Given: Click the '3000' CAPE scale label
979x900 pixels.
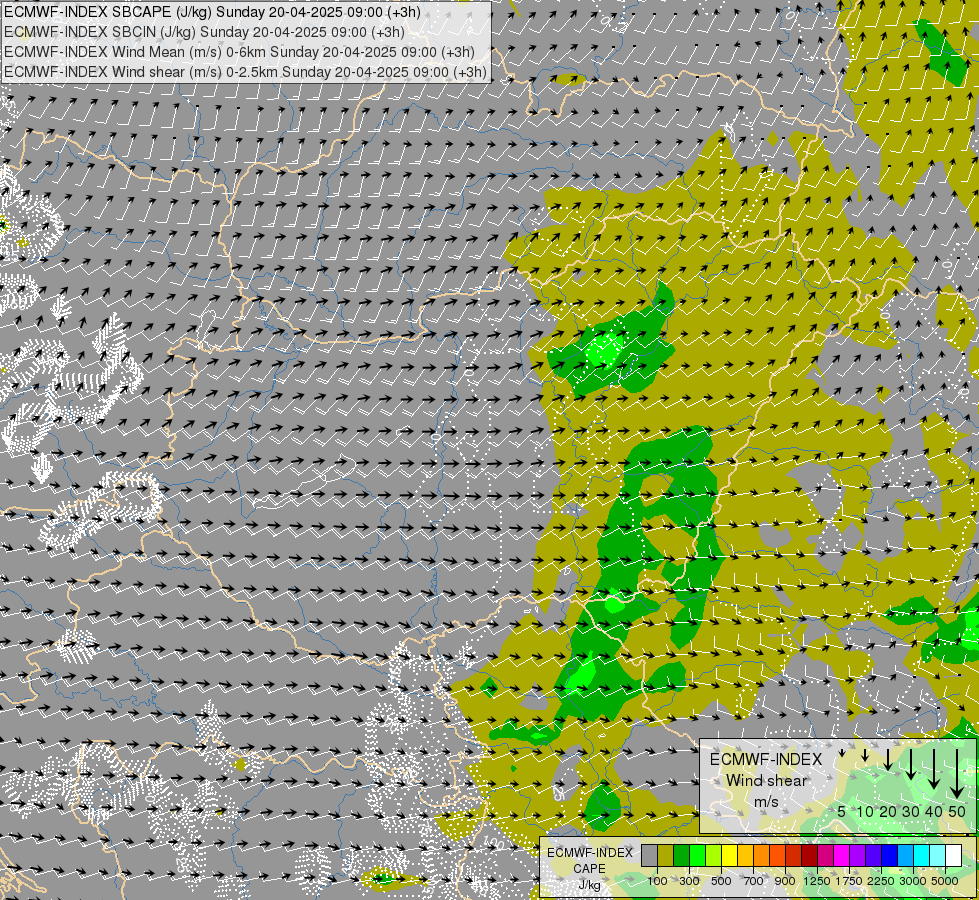Looking at the screenshot, I should 913,881.
